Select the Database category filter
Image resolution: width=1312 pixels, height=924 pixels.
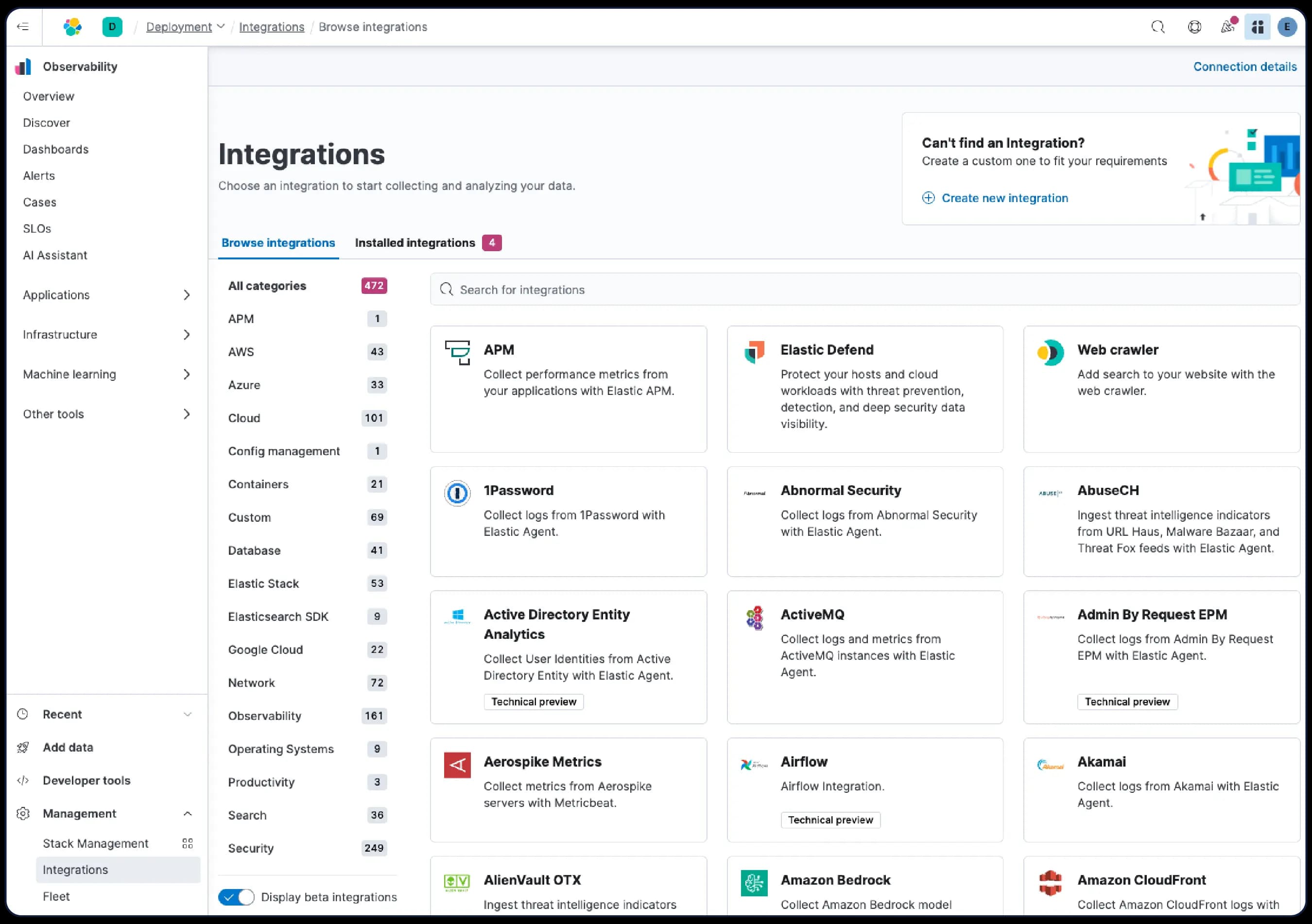tap(308, 550)
